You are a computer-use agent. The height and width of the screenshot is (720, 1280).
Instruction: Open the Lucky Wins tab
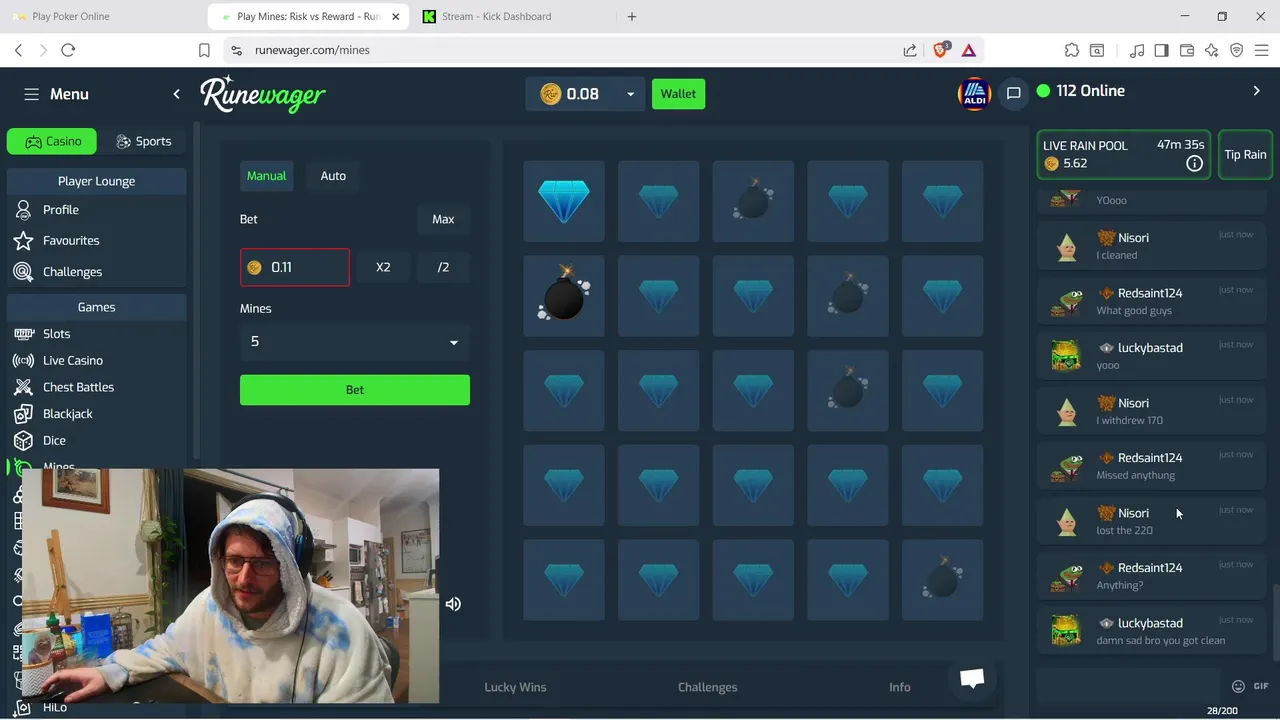[x=515, y=687]
